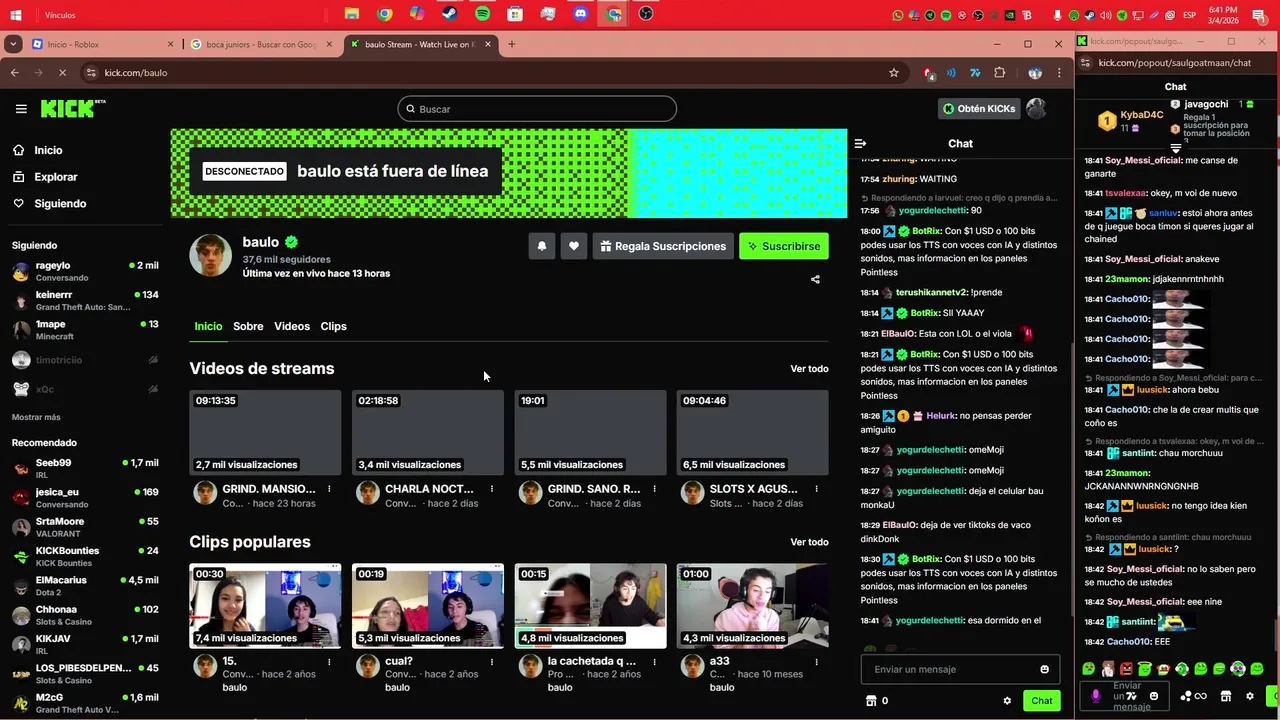Image resolution: width=1280 pixels, height=720 pixels.
Task: Open options menu for clip la cachetada q...
Action: click(x=654, y=662)
